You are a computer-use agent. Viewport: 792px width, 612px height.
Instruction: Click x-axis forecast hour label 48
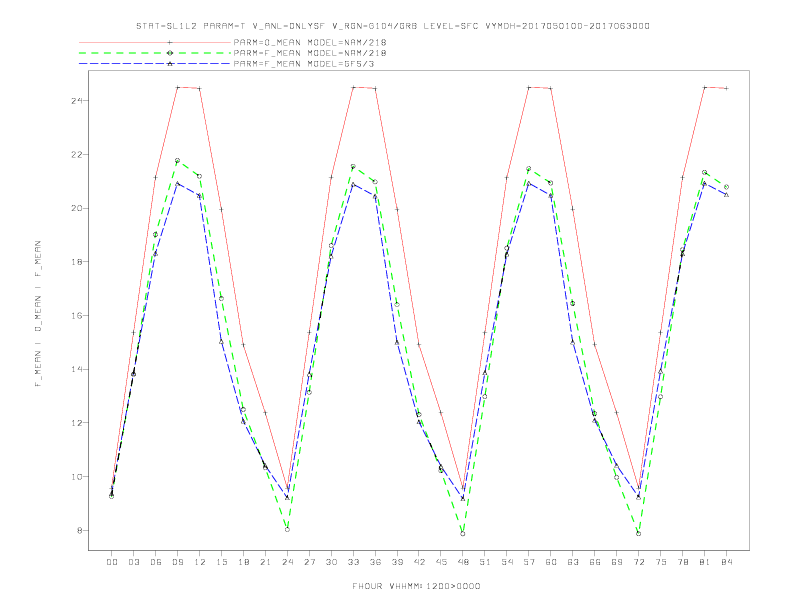(463, 562)
